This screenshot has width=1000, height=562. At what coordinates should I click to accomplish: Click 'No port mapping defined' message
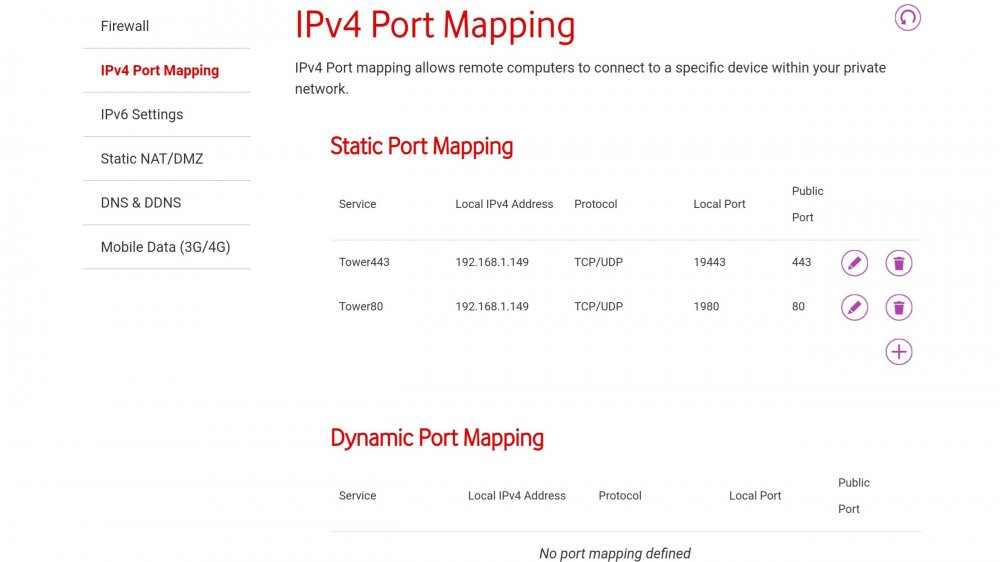(615, 553)
